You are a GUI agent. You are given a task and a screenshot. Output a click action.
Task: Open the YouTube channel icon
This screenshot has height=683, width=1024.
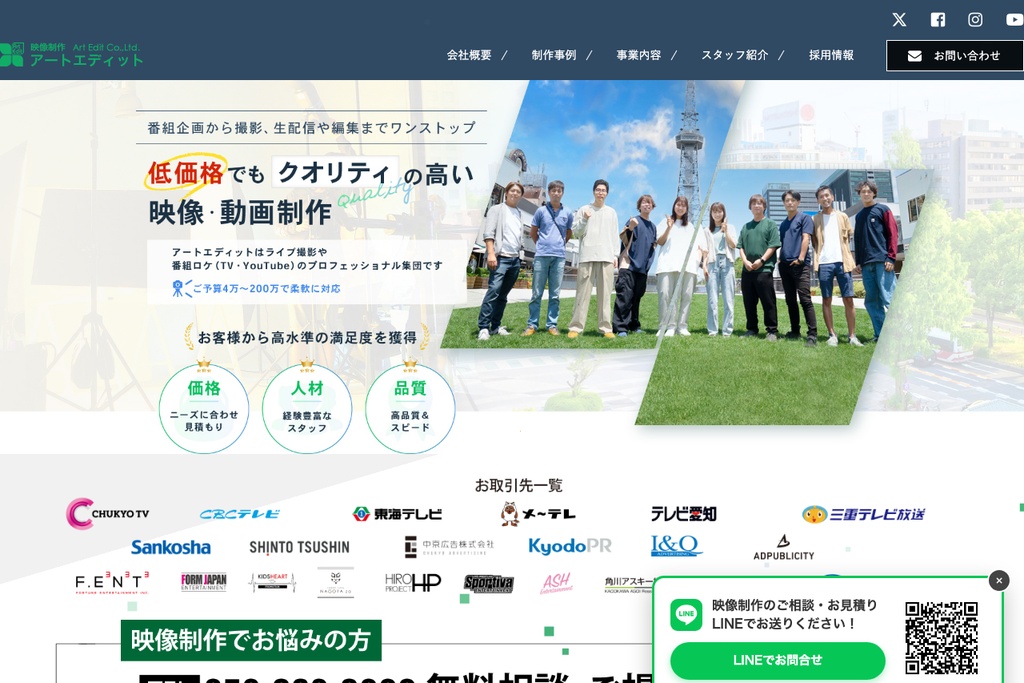coord(1013,20)
